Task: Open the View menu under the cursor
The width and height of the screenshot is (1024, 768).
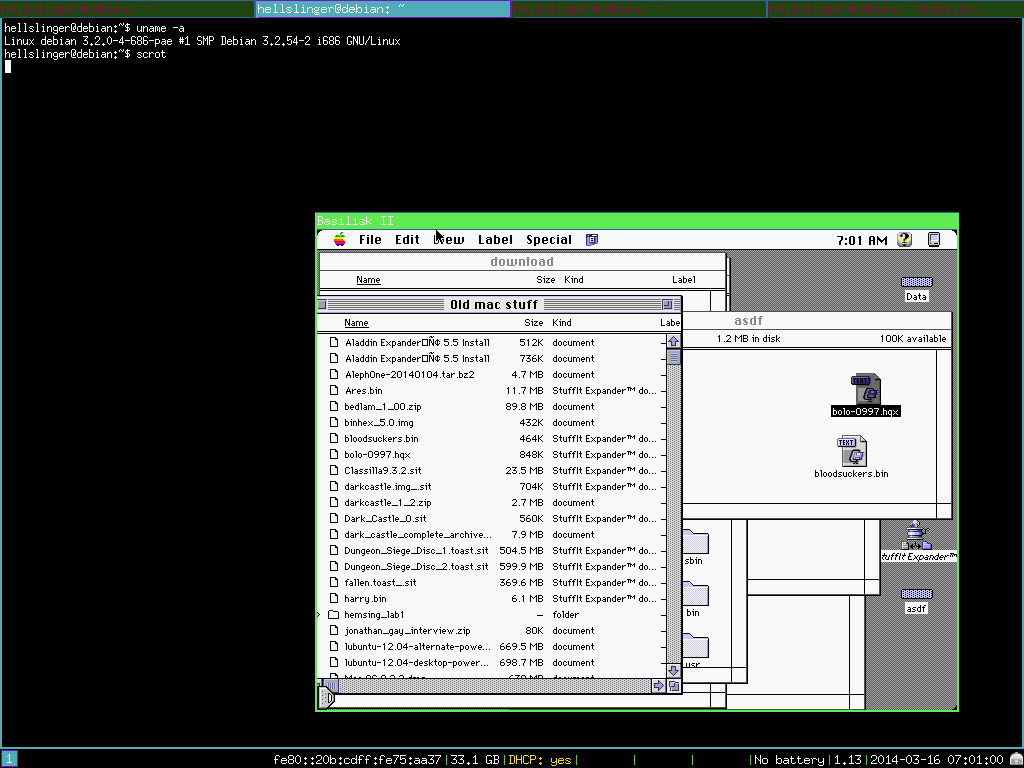Action: click(449, 240)
